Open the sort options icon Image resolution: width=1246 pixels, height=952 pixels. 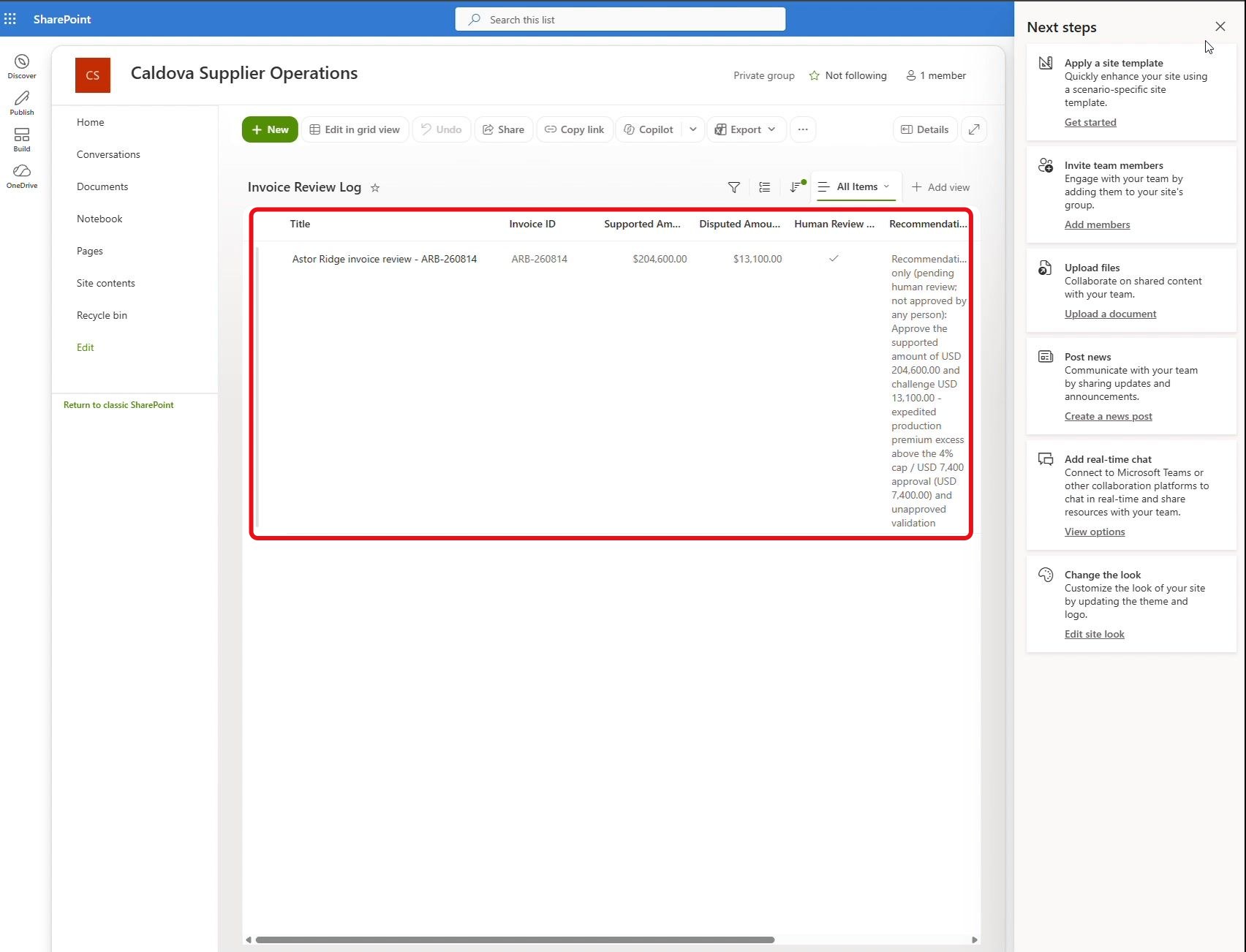coord(796,187)
